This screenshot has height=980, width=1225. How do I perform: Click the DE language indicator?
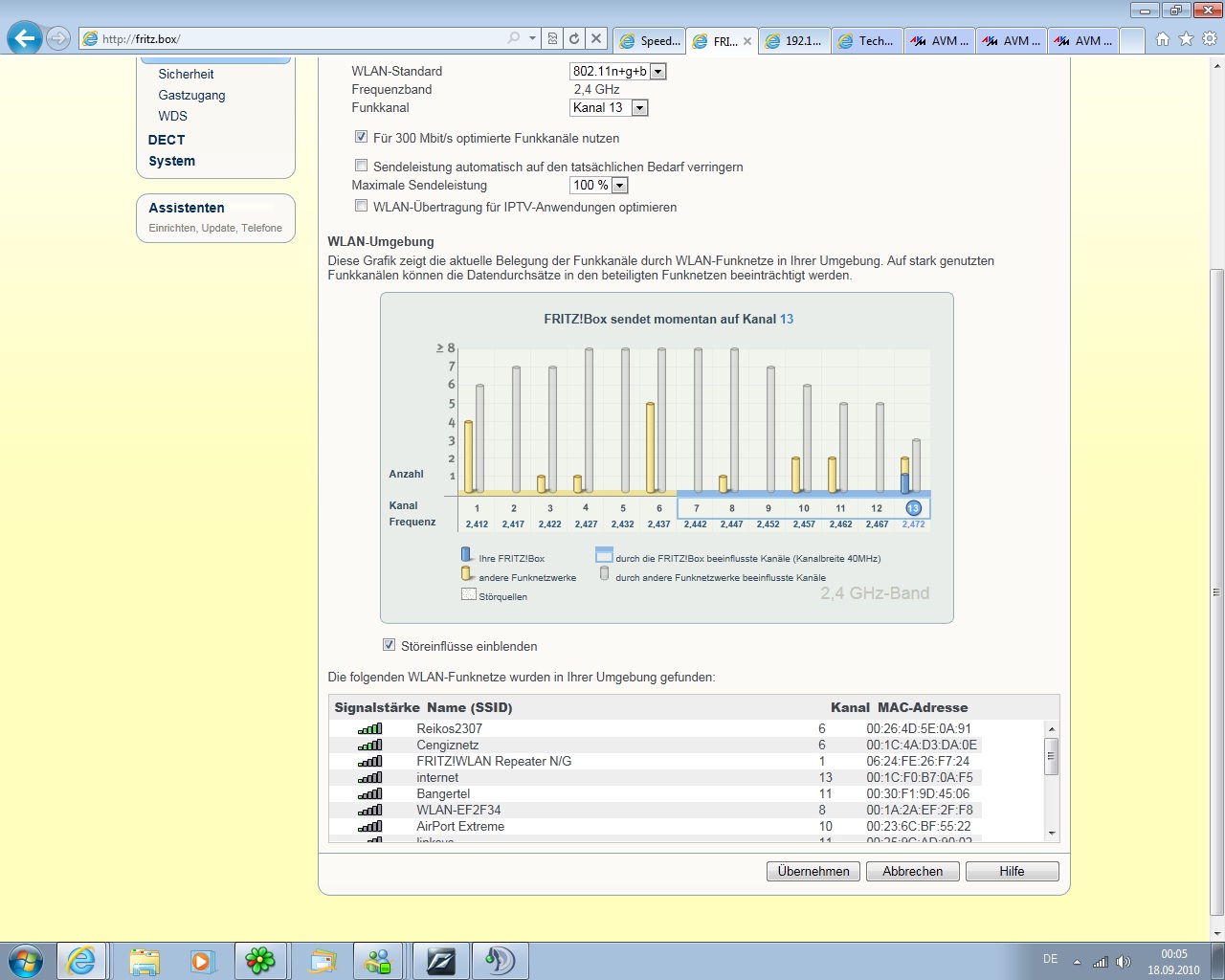tap(1050, 959)
